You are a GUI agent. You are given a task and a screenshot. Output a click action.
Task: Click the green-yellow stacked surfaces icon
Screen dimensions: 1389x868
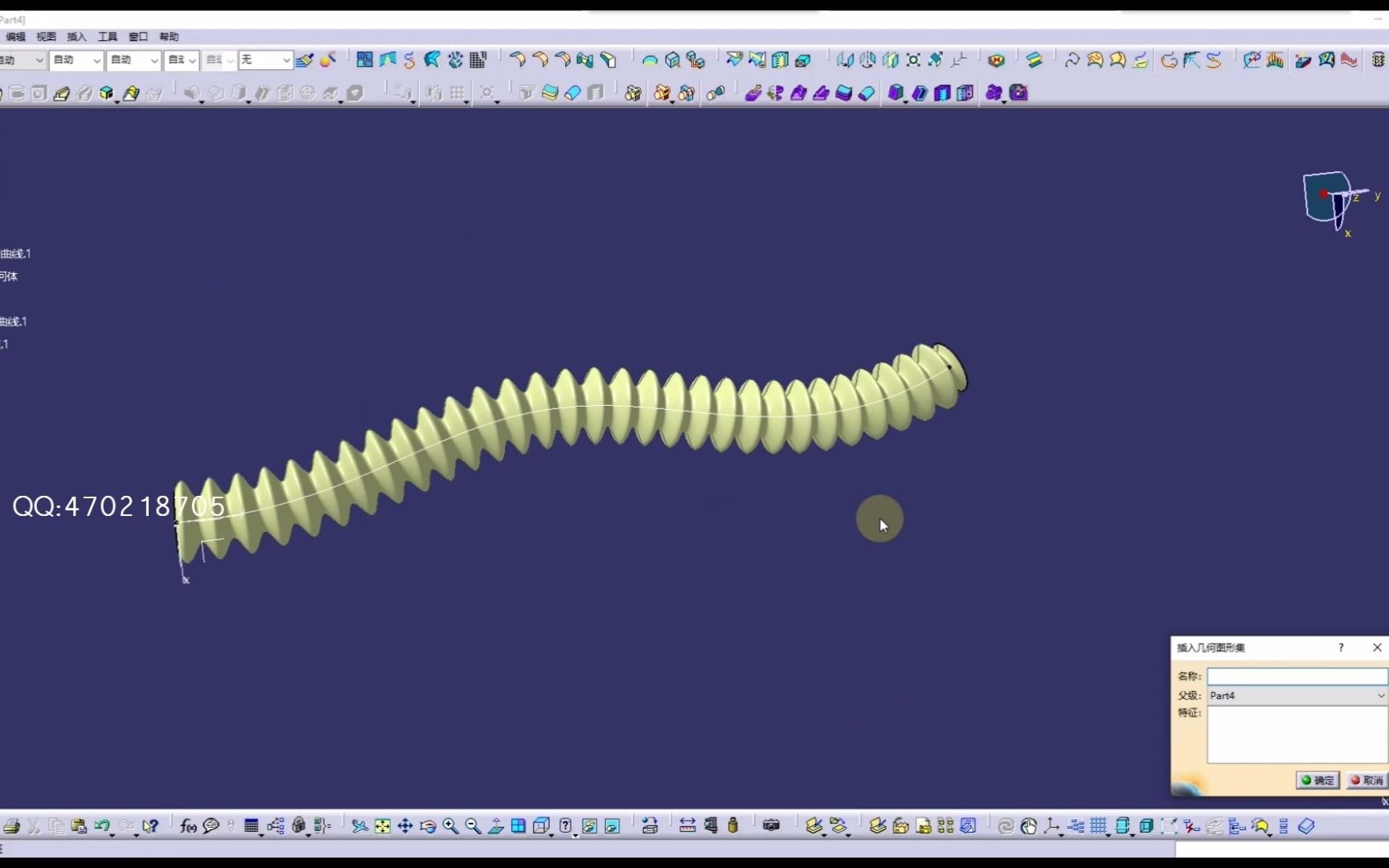1034,60
